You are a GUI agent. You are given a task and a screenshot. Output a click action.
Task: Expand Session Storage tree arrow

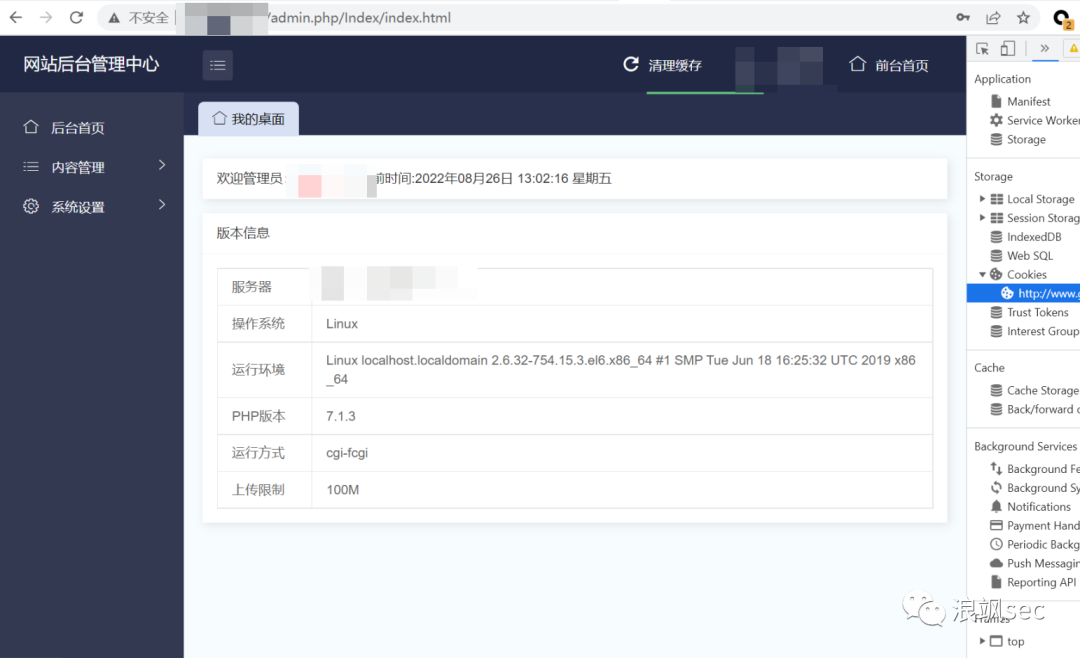[982, 218]
